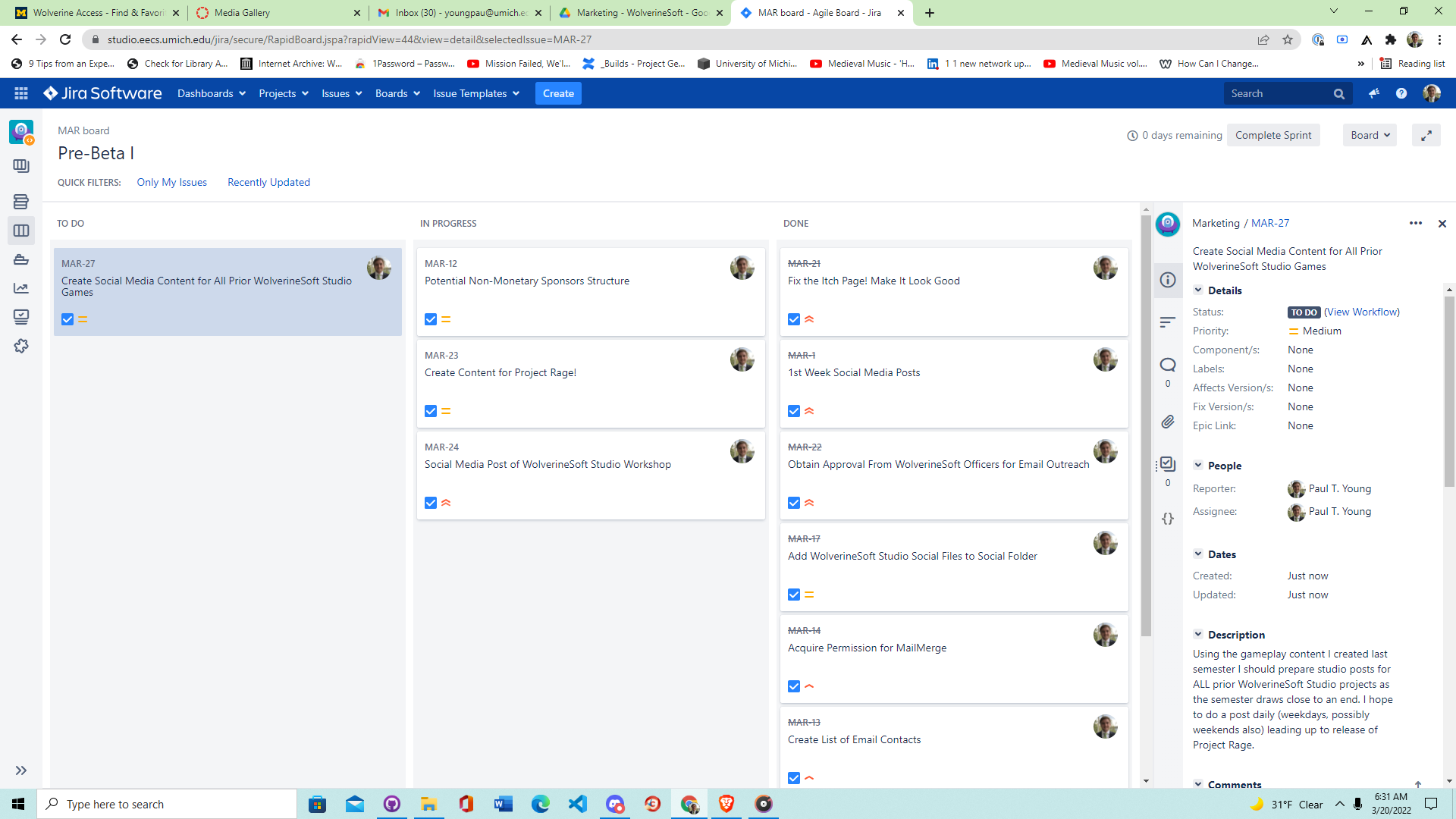Click the Jira Software logo
The width and height of the screenshot is (1456, 819).
[102, 93]
